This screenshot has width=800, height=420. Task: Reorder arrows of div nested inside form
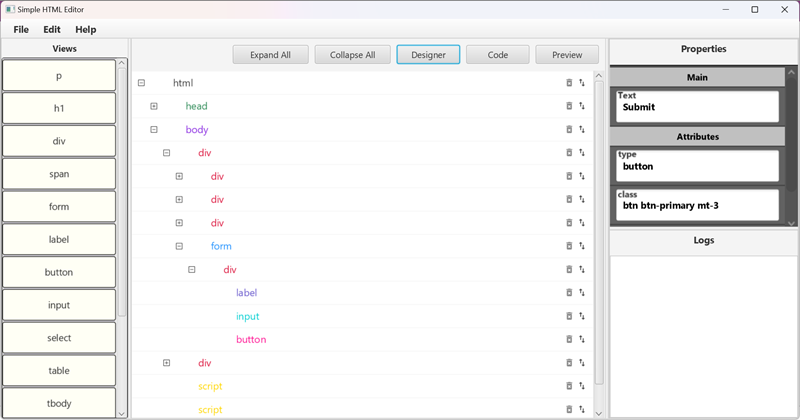[582, 269]
